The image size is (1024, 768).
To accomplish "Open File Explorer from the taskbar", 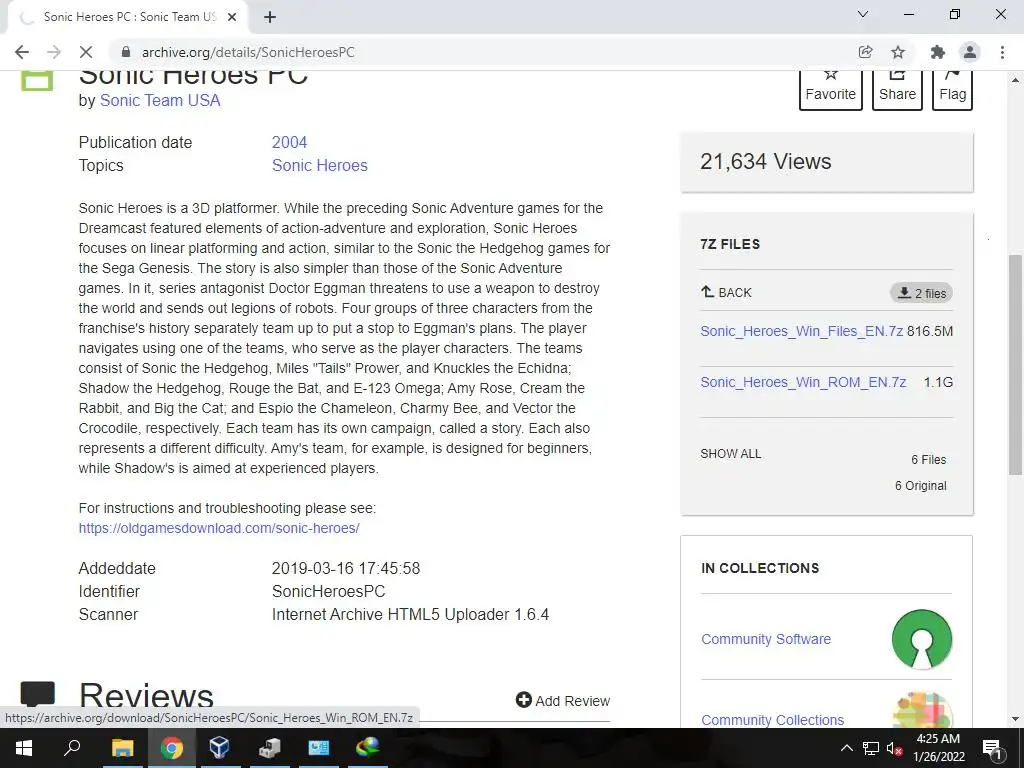I will (122, 748).
